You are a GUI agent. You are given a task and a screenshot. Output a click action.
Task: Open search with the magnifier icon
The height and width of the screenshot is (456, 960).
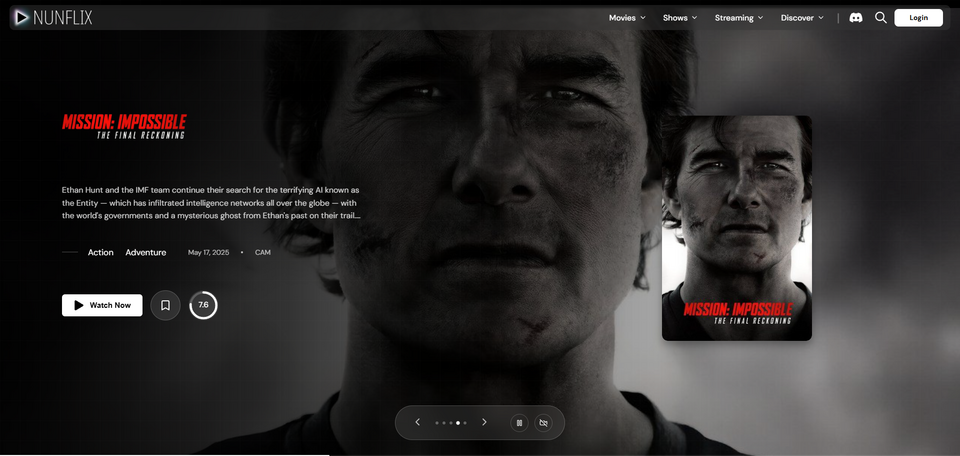point(880,18)
